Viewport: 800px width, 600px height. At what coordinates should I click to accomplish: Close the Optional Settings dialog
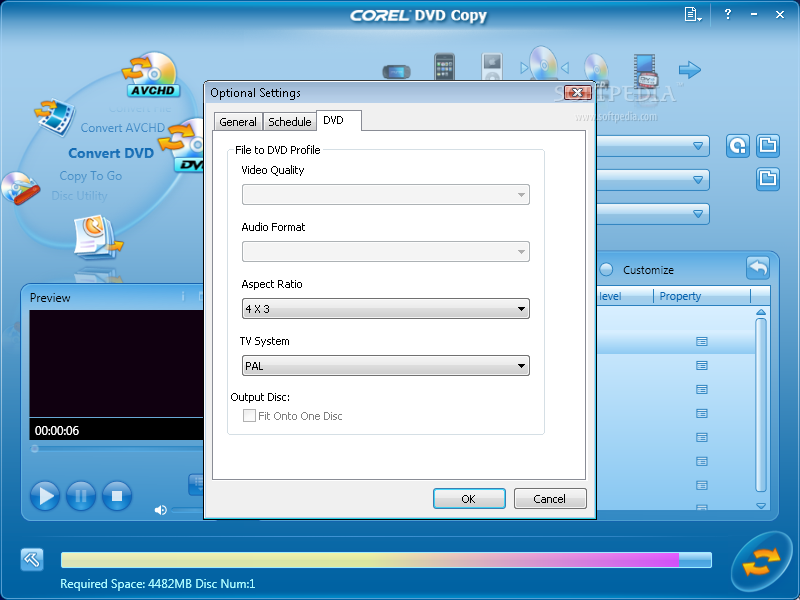click(x=578, y=92)
